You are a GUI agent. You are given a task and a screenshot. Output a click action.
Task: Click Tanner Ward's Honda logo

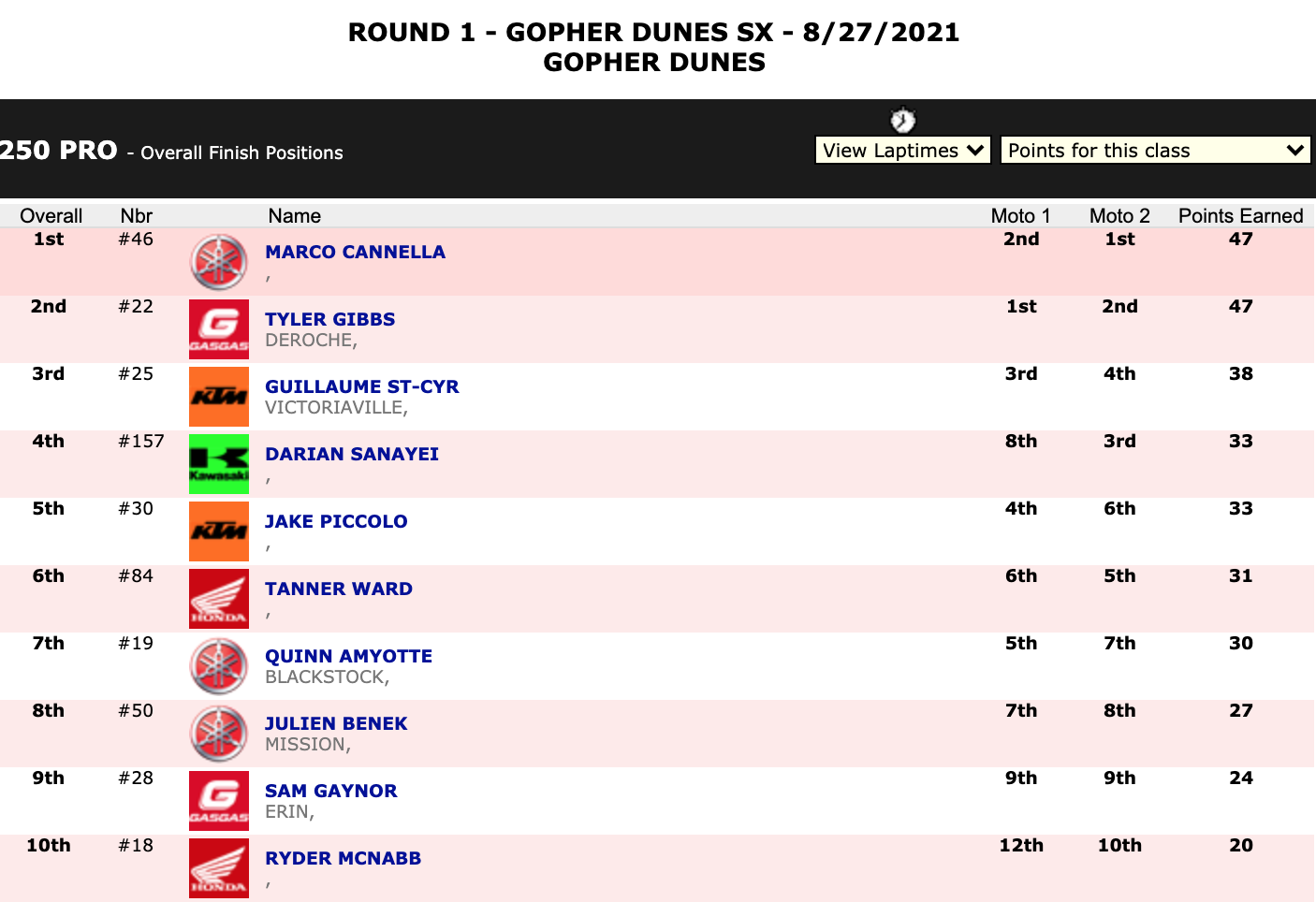(219, 599)
